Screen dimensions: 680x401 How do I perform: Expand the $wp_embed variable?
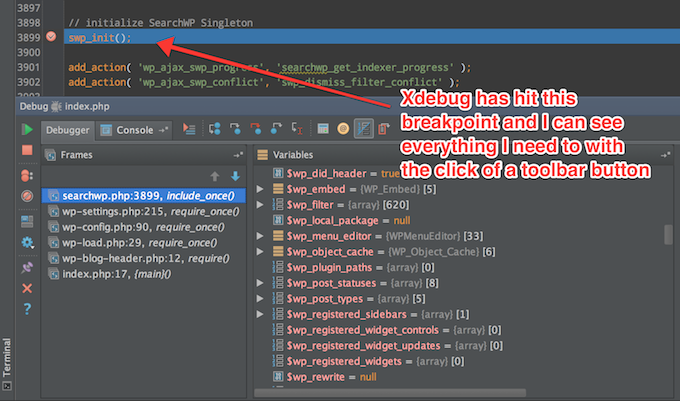pyautogui.click(x=260, y=189)
